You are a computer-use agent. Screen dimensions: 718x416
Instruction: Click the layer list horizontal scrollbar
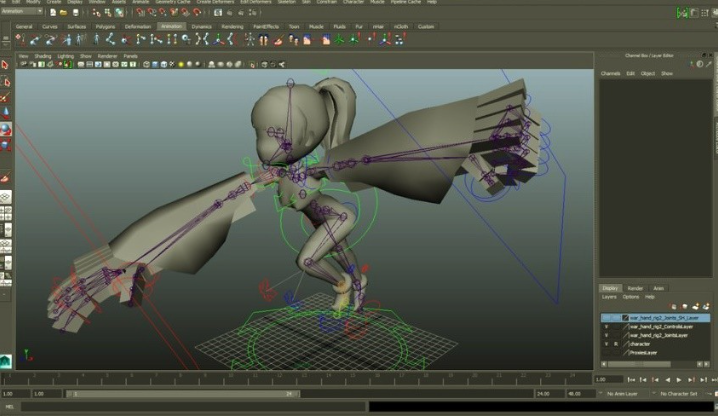pos(639,364)
